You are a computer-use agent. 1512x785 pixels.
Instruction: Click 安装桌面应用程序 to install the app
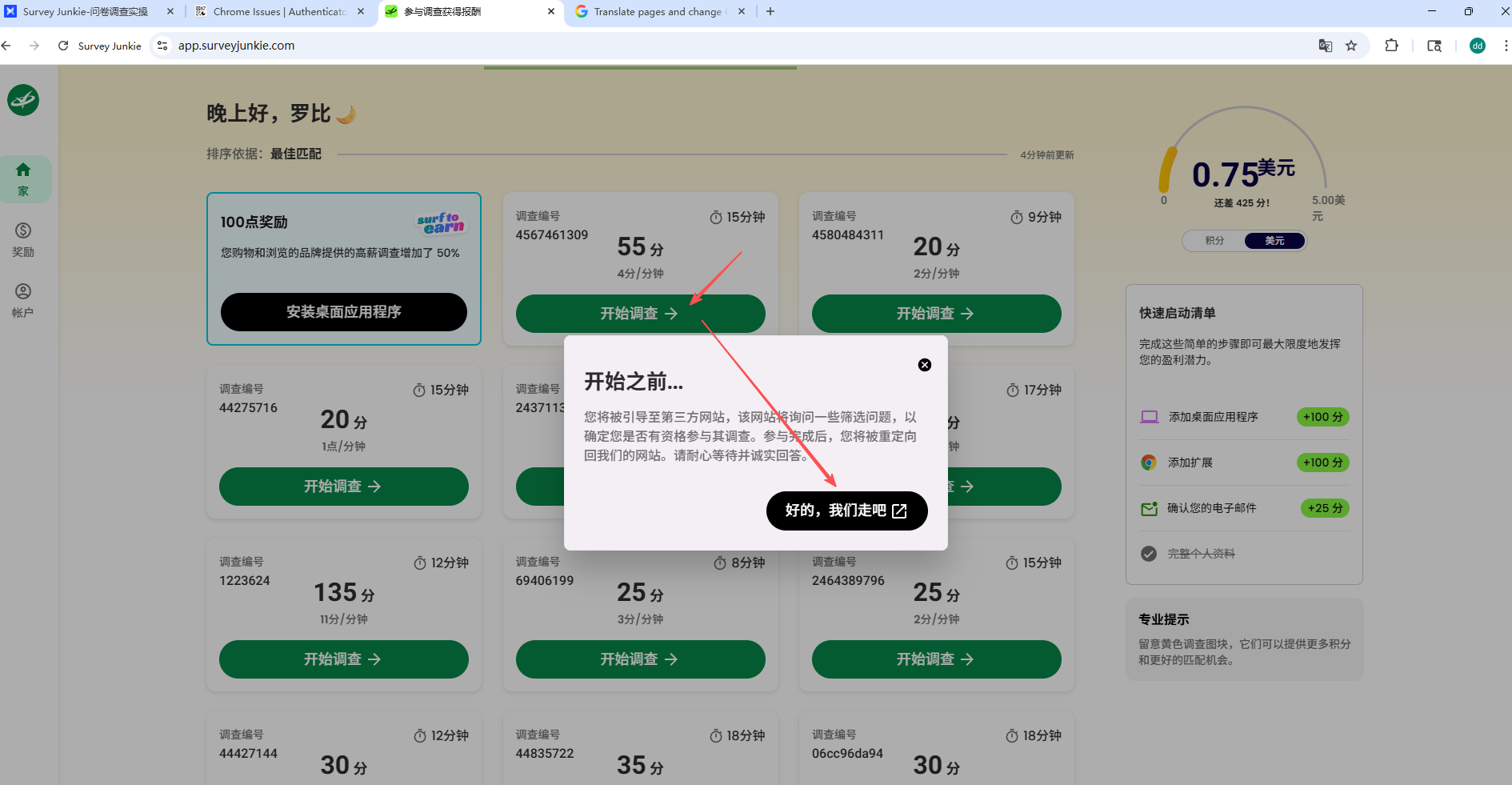tap(344, 312)
